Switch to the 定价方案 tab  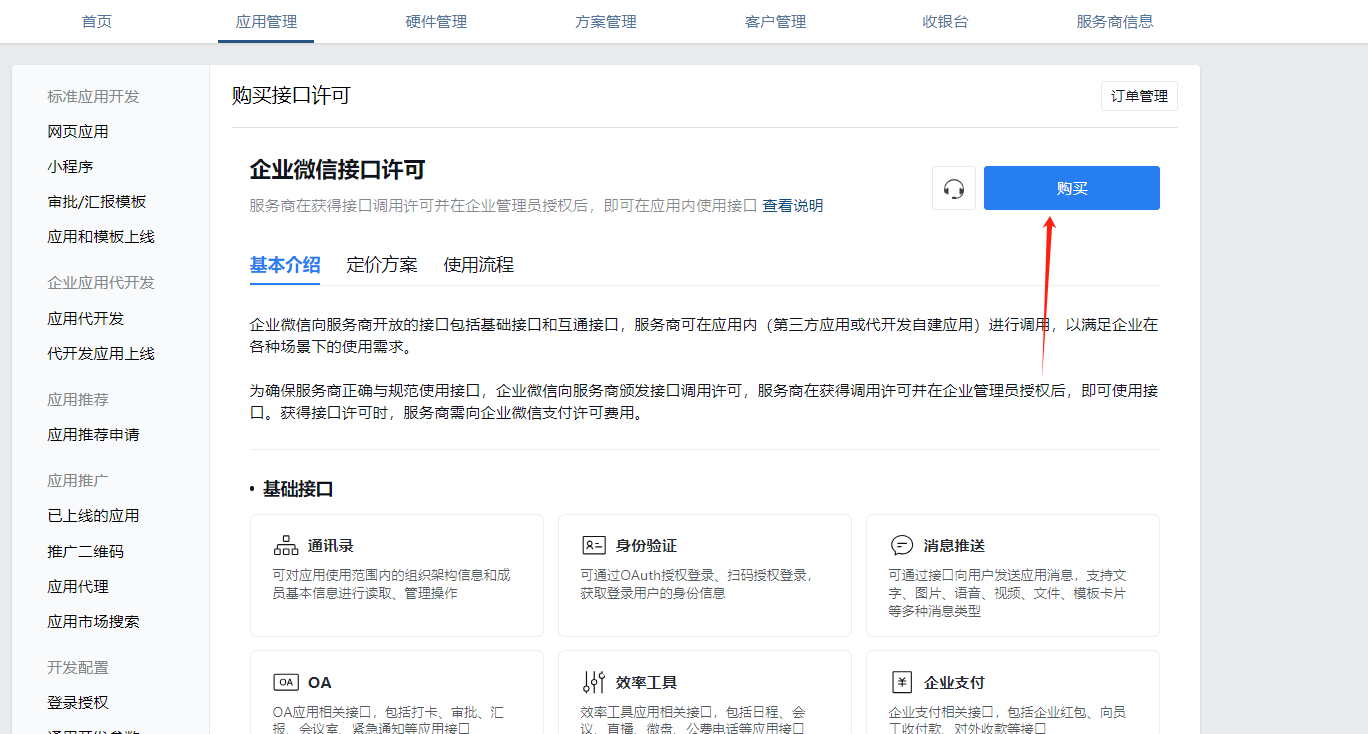(382, 265)
